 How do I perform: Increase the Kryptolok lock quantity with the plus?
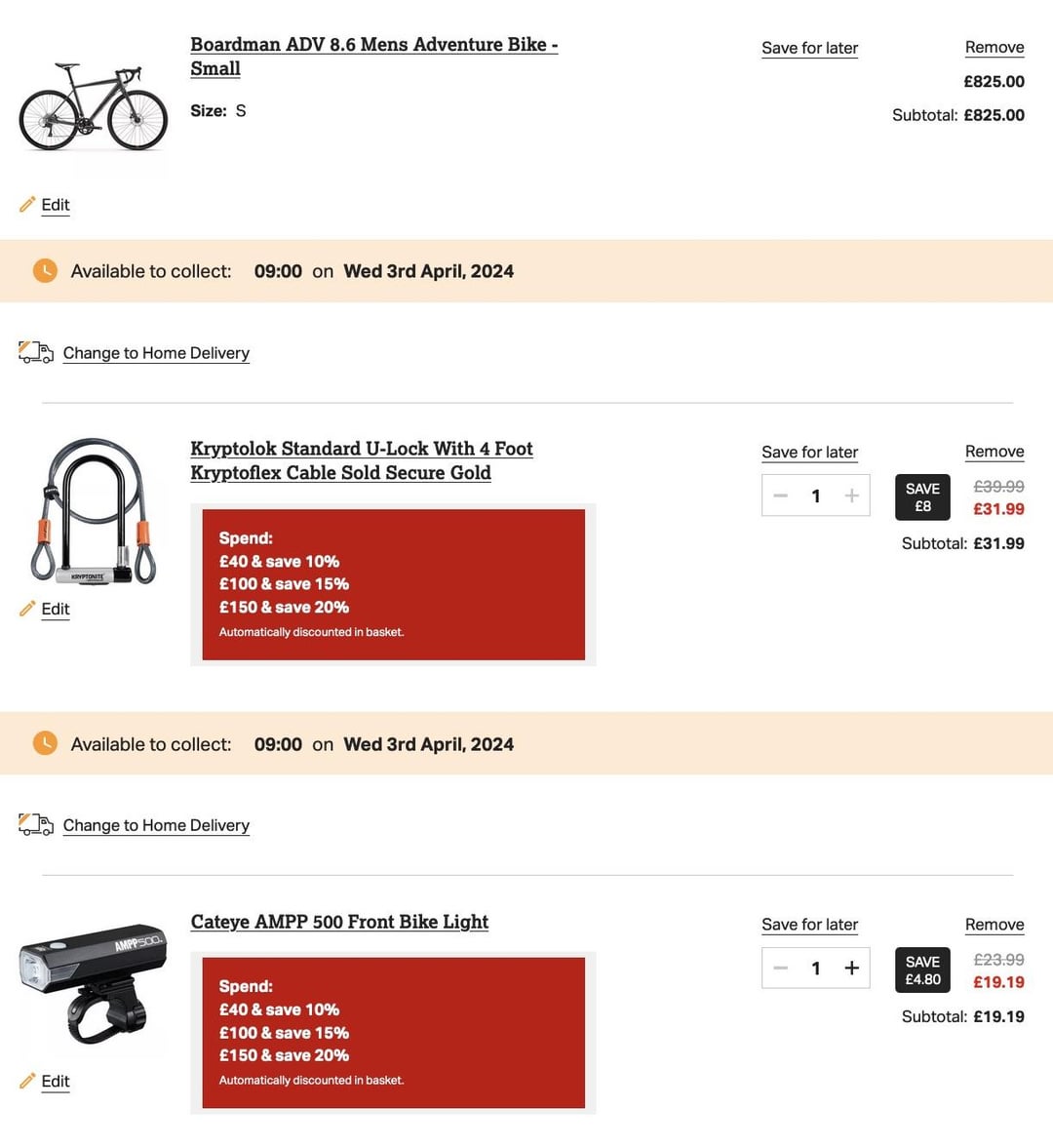(x=852, y=495)
